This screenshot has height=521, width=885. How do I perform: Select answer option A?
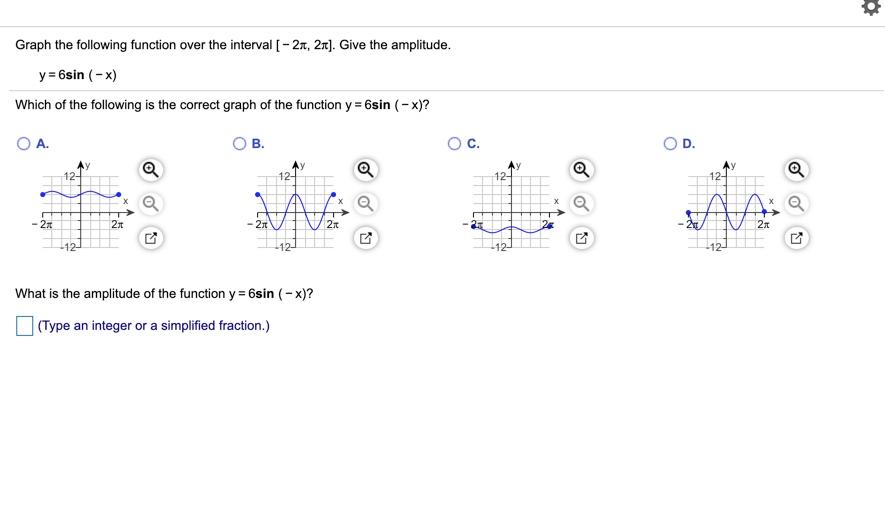[x=24, y=143]
